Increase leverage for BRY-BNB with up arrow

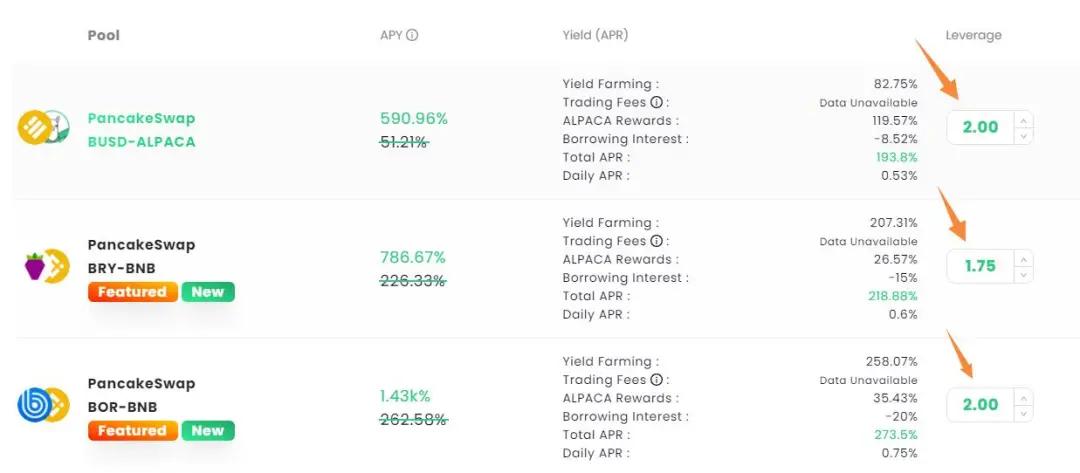(1024, 259)
